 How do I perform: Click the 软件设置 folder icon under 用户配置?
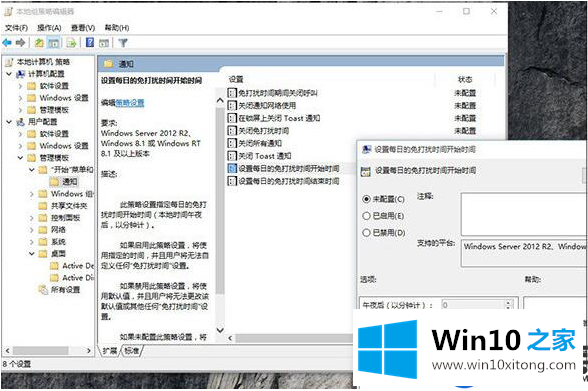32,134
